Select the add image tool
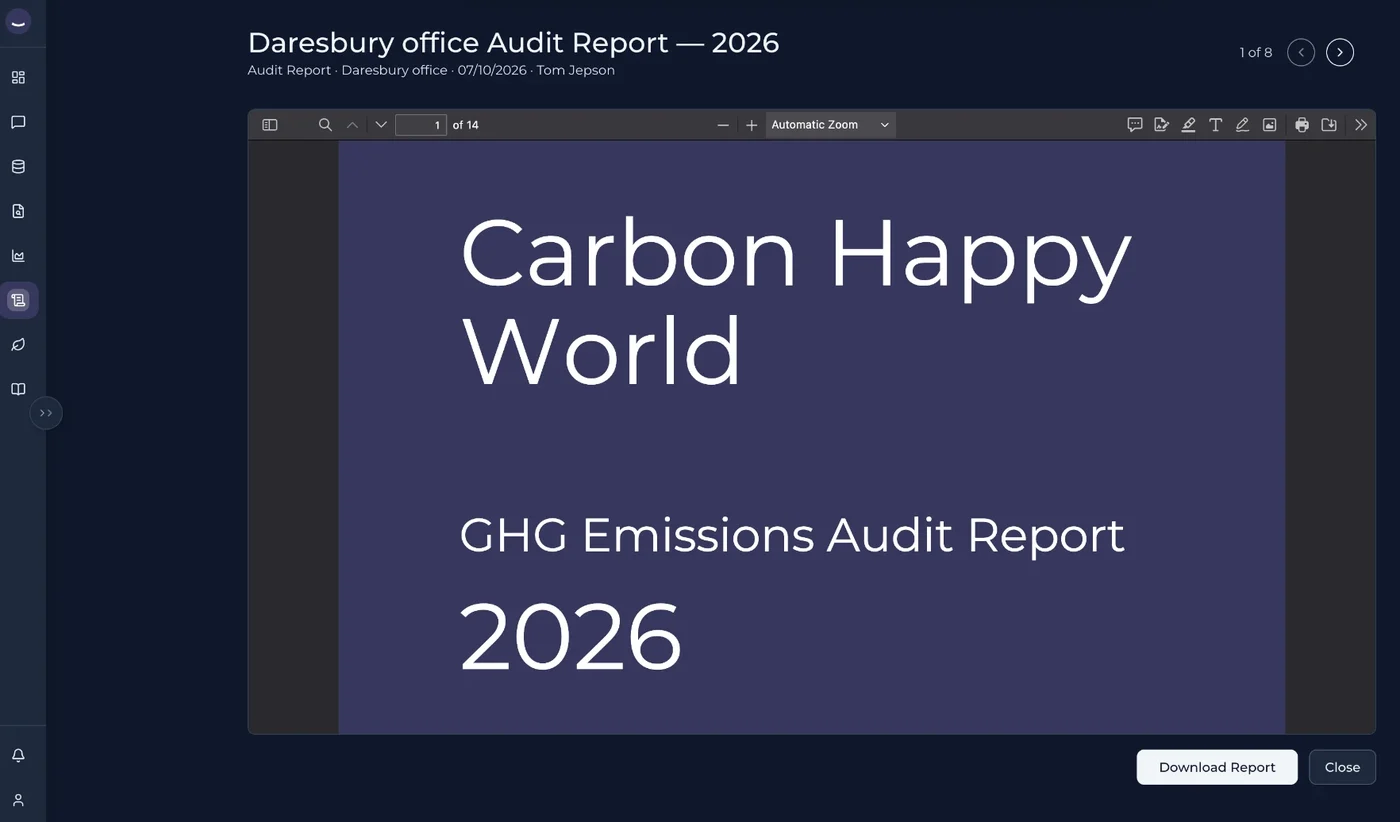 click(1269, 125)
